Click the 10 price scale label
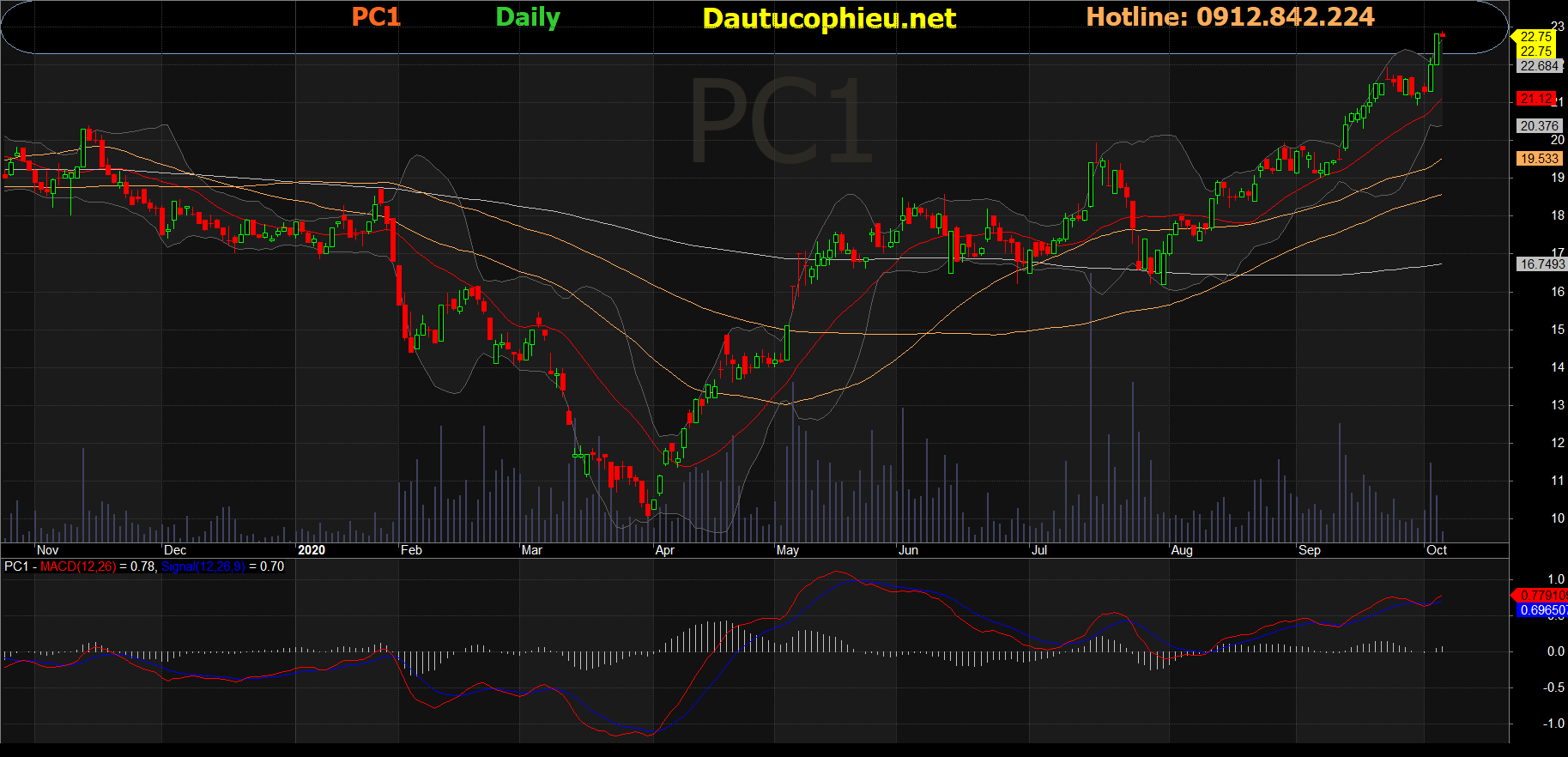This screenshot has height=757, width=1568. point(1558,518)
